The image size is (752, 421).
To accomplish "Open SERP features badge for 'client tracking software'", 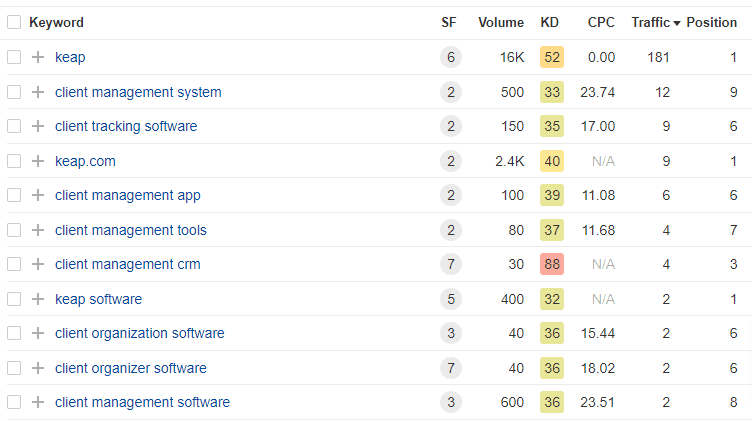I will (x=451, y=126).
